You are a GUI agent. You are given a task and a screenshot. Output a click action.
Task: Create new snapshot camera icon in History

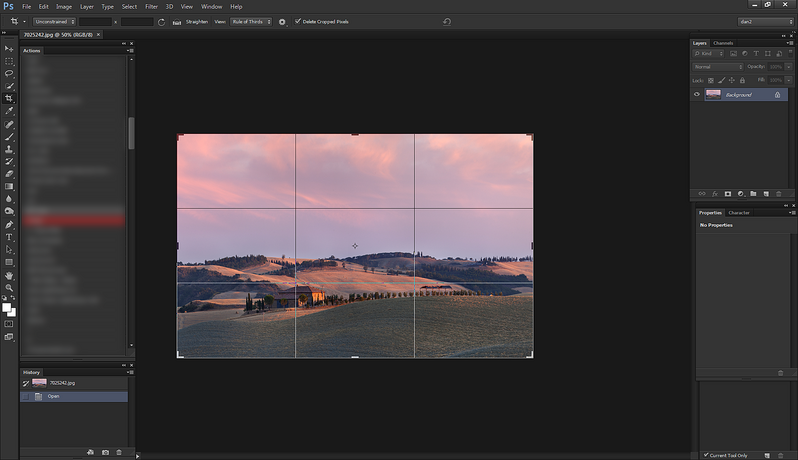coord(105,452)
